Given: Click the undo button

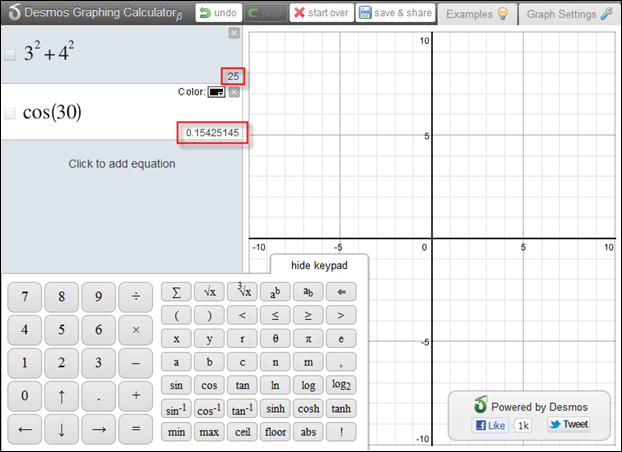Looking at the screenshot, I should (219, 13).
